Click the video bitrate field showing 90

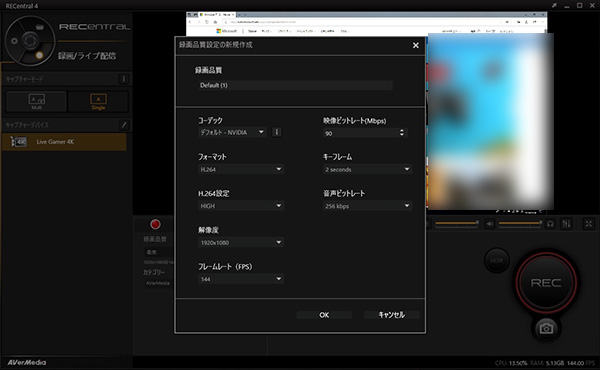click(360, 133)
